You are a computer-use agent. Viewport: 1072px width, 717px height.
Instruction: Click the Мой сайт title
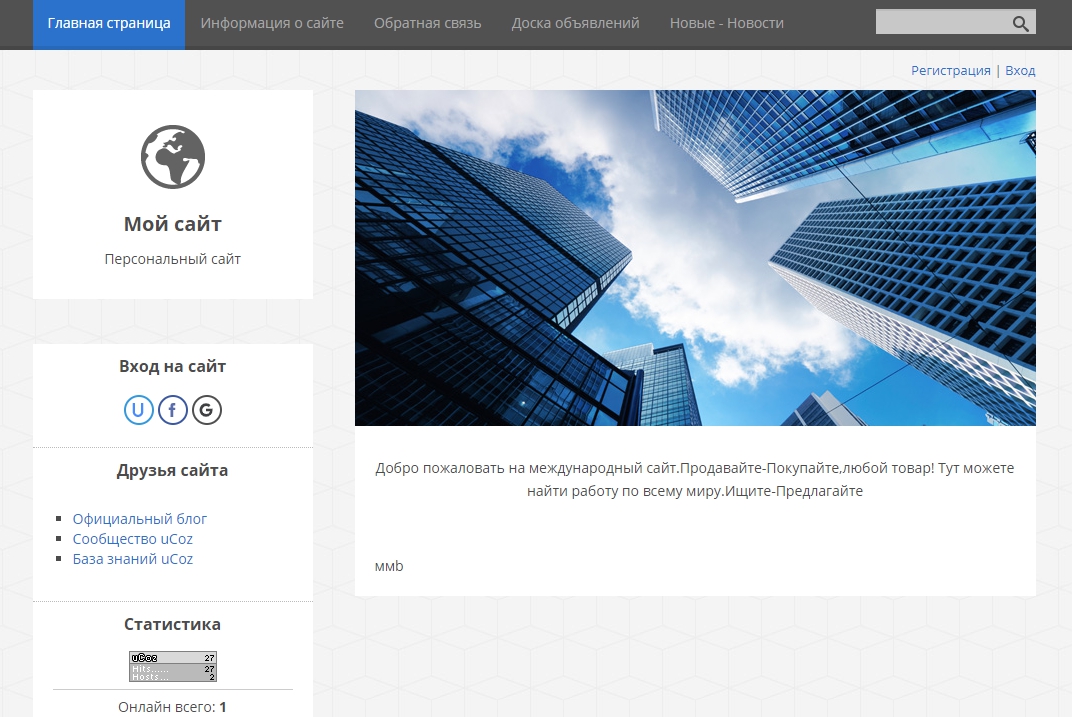[173, 224]
